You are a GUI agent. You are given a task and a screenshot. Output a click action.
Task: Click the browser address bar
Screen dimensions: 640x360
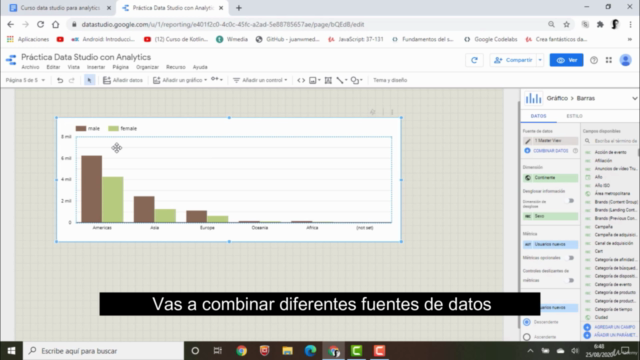click(x=307, y=24)
